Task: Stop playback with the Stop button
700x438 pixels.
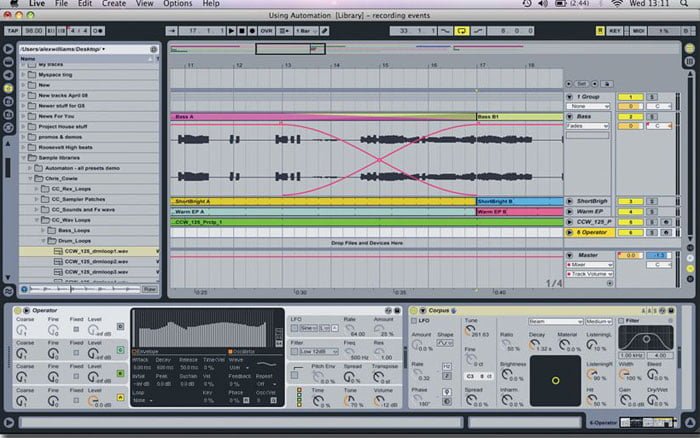Action: [242, 31]
